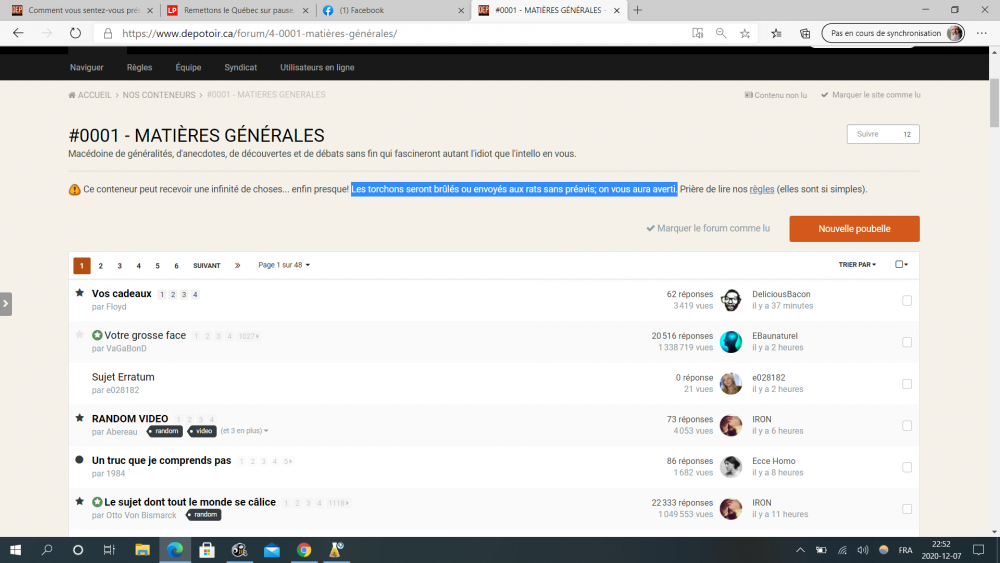The width and height of the screenshot is (1000, 563).
Task: Open the règles link in the notice
Action: click(761, 189)
